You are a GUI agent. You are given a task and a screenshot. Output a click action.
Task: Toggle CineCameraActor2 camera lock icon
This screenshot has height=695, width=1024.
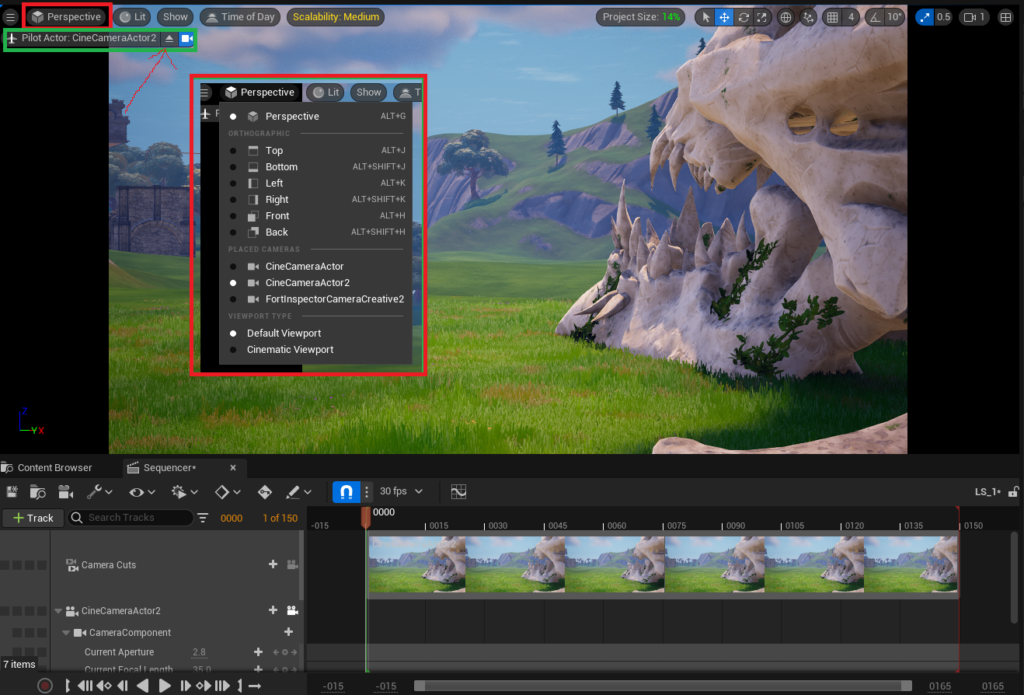pyautogui.click(x=292, y=610)
